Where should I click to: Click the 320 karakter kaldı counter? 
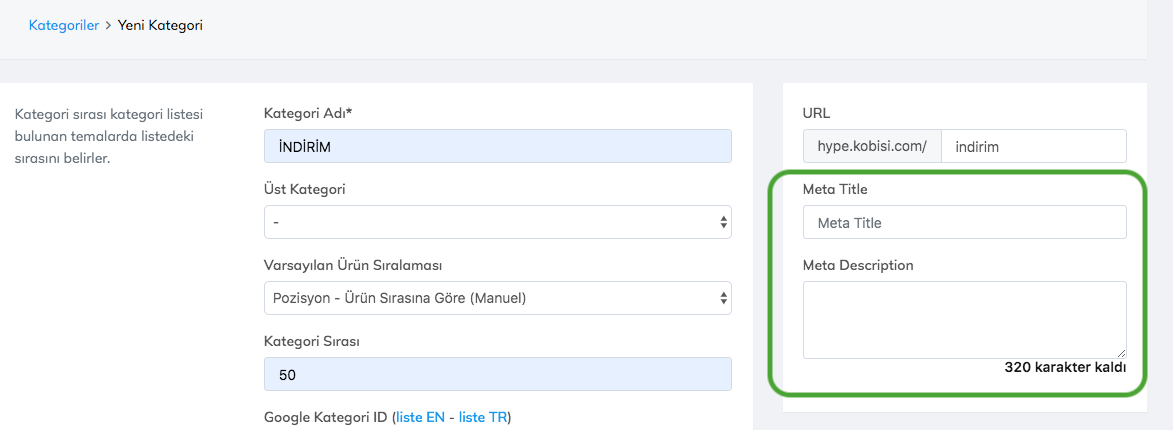click(1065, 368)
